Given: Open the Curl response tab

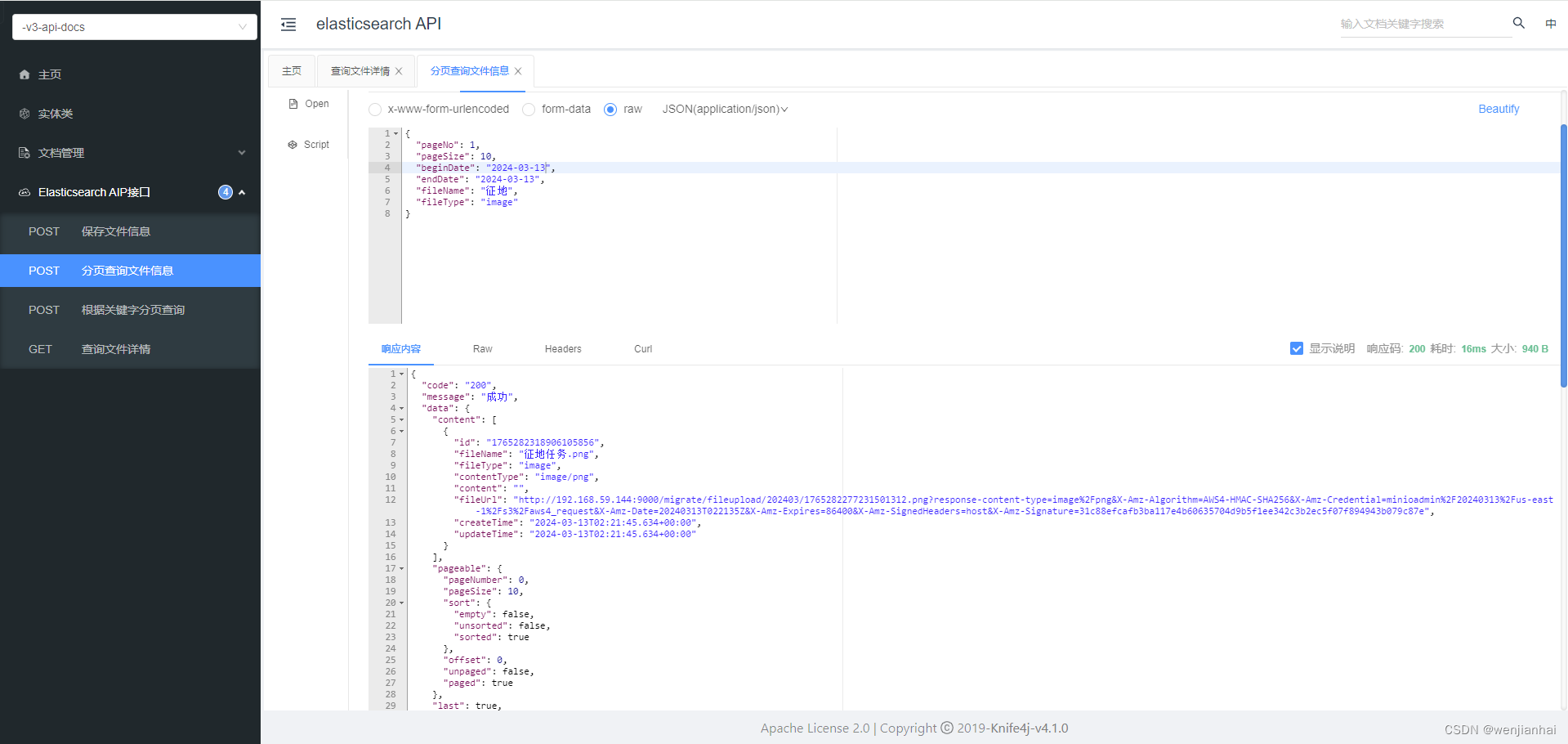Looking at the screenshot, I should coord(643,349).
